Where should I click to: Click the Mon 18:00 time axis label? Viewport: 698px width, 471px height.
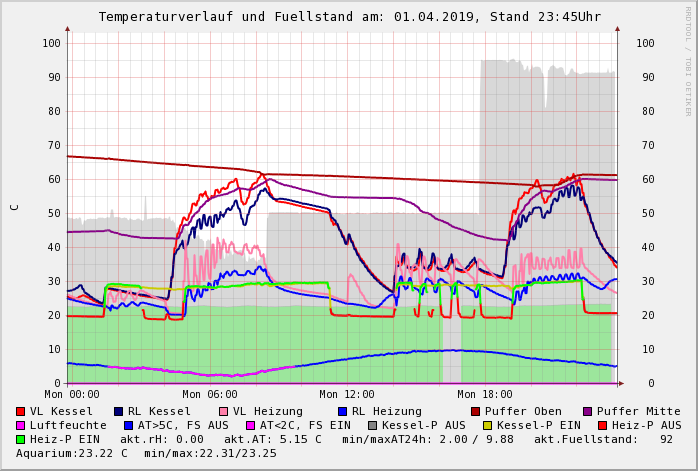click(485, 395)
